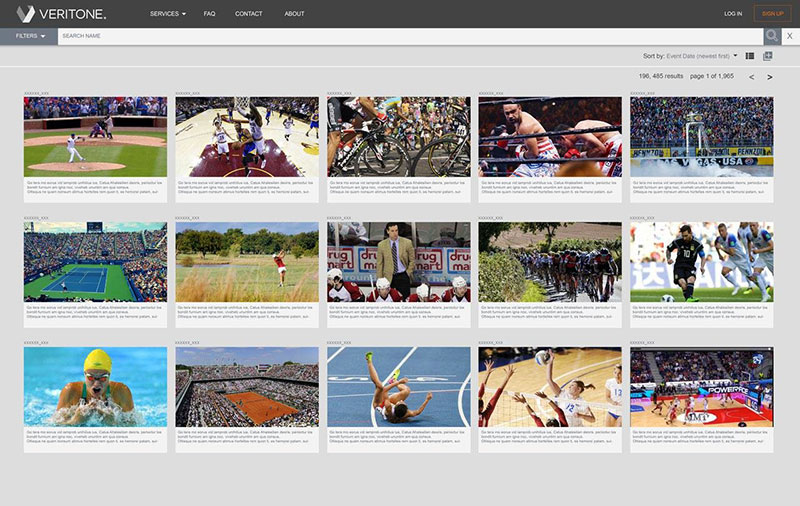This screenshot has width=800, height=506.
Task: Switch to list view icon
Action: [751, 56]
